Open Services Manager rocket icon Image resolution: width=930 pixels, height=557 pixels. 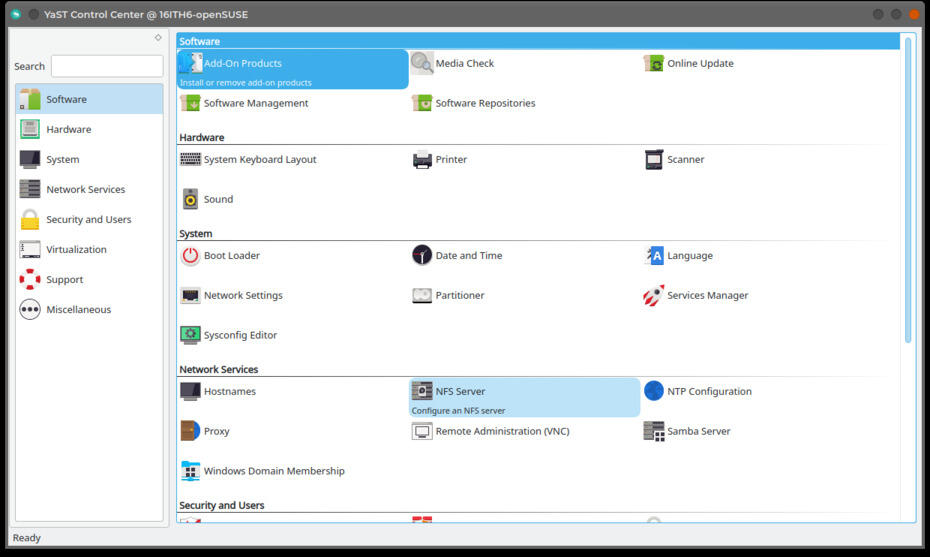click(x=654, y=295)
